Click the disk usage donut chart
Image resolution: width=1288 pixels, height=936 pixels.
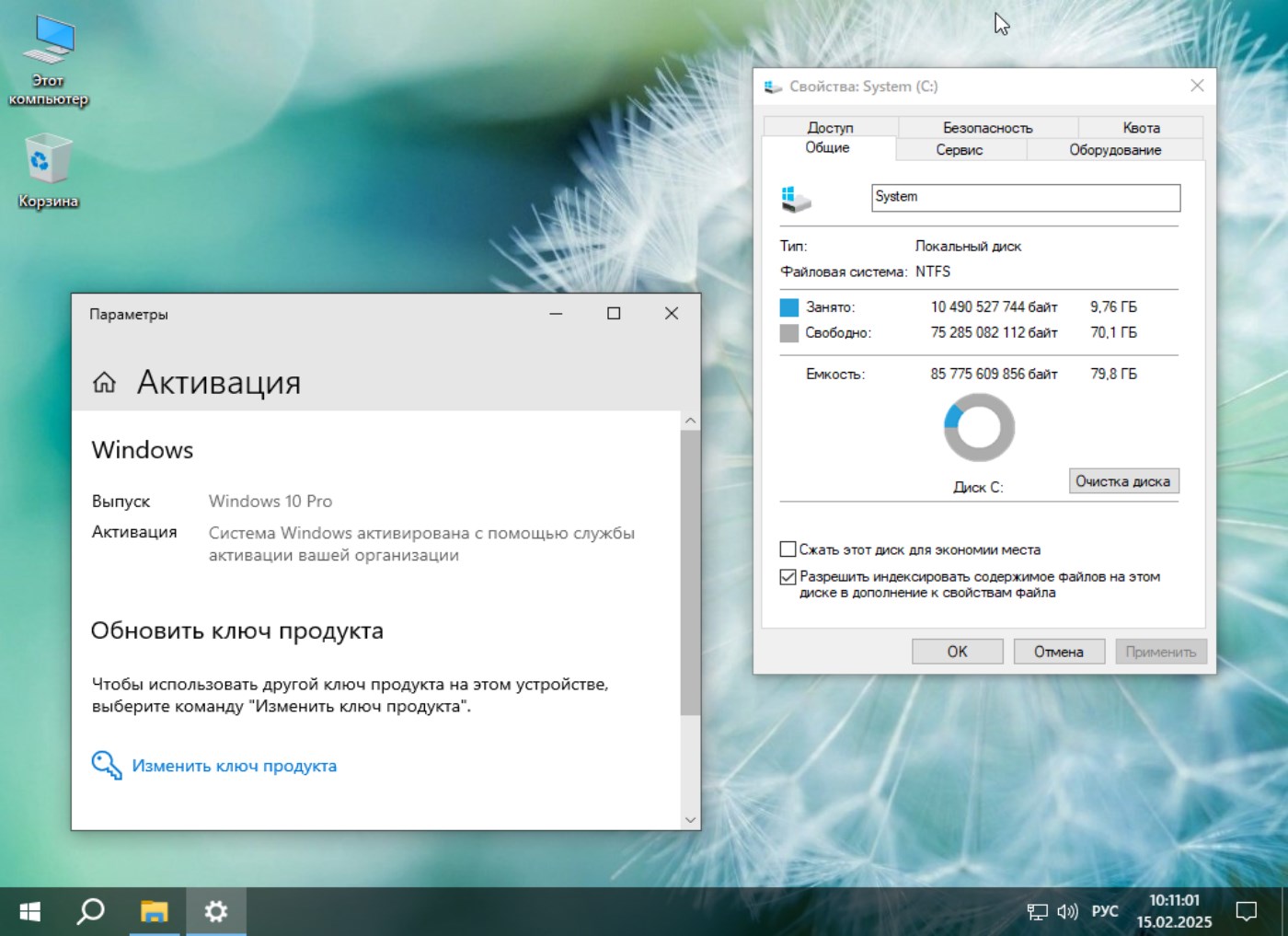point(979,427)
